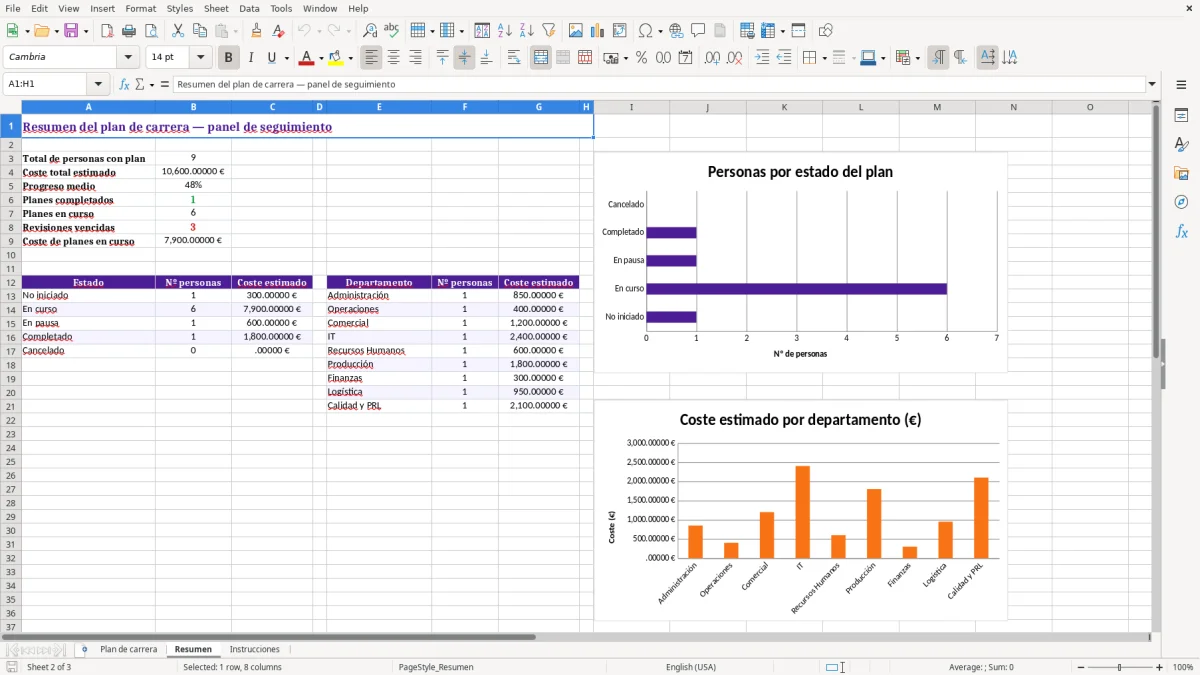Open the Borders dropdown arrow
This screenshot has height=675, width=1200.
tap(823, 58)
